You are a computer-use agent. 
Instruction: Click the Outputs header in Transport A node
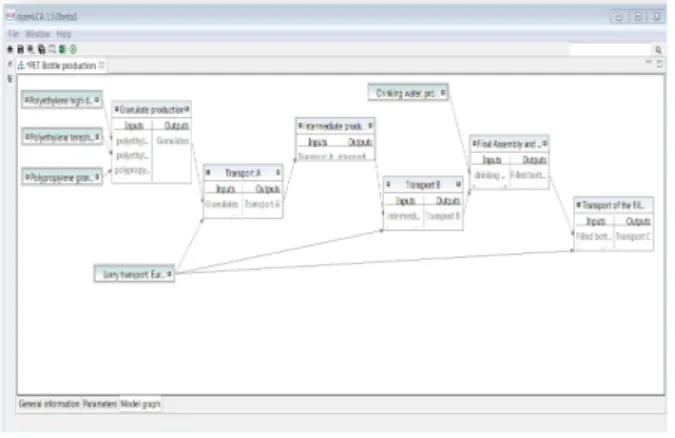tap(267, 189)
